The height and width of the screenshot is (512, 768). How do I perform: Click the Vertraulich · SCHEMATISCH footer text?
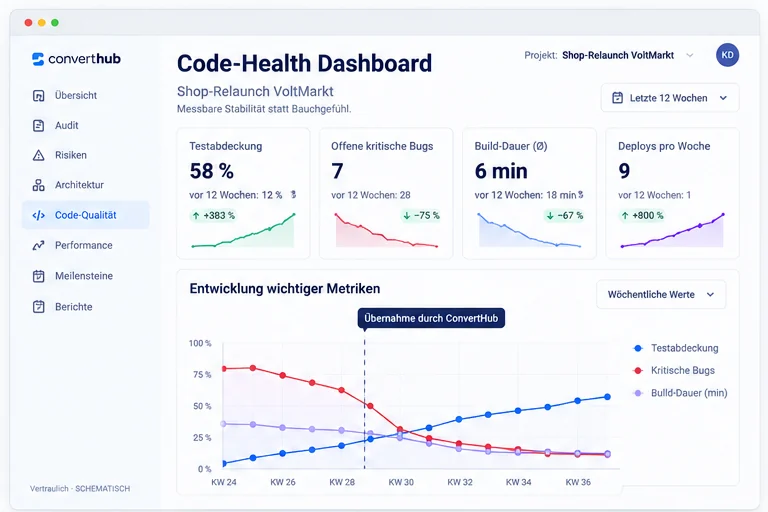click(x=80, y=489)
